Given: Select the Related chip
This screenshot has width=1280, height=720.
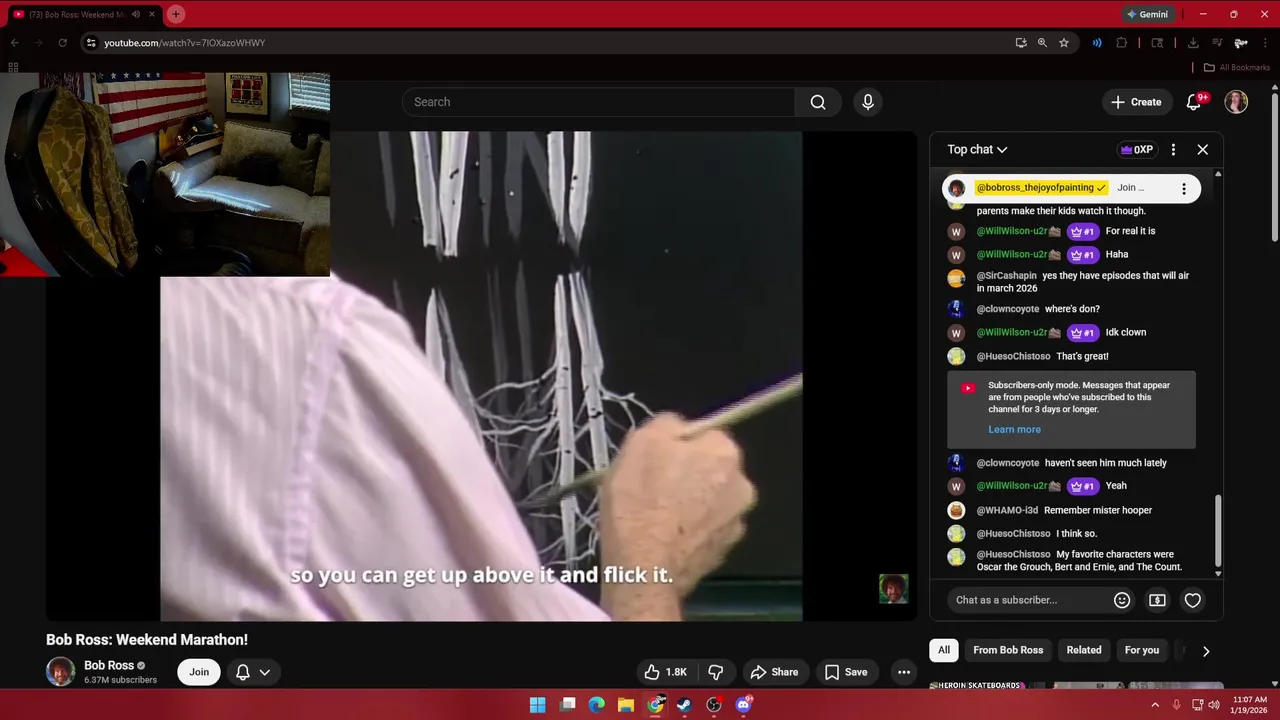Looking at the screenshot, I should (1083, 650).
